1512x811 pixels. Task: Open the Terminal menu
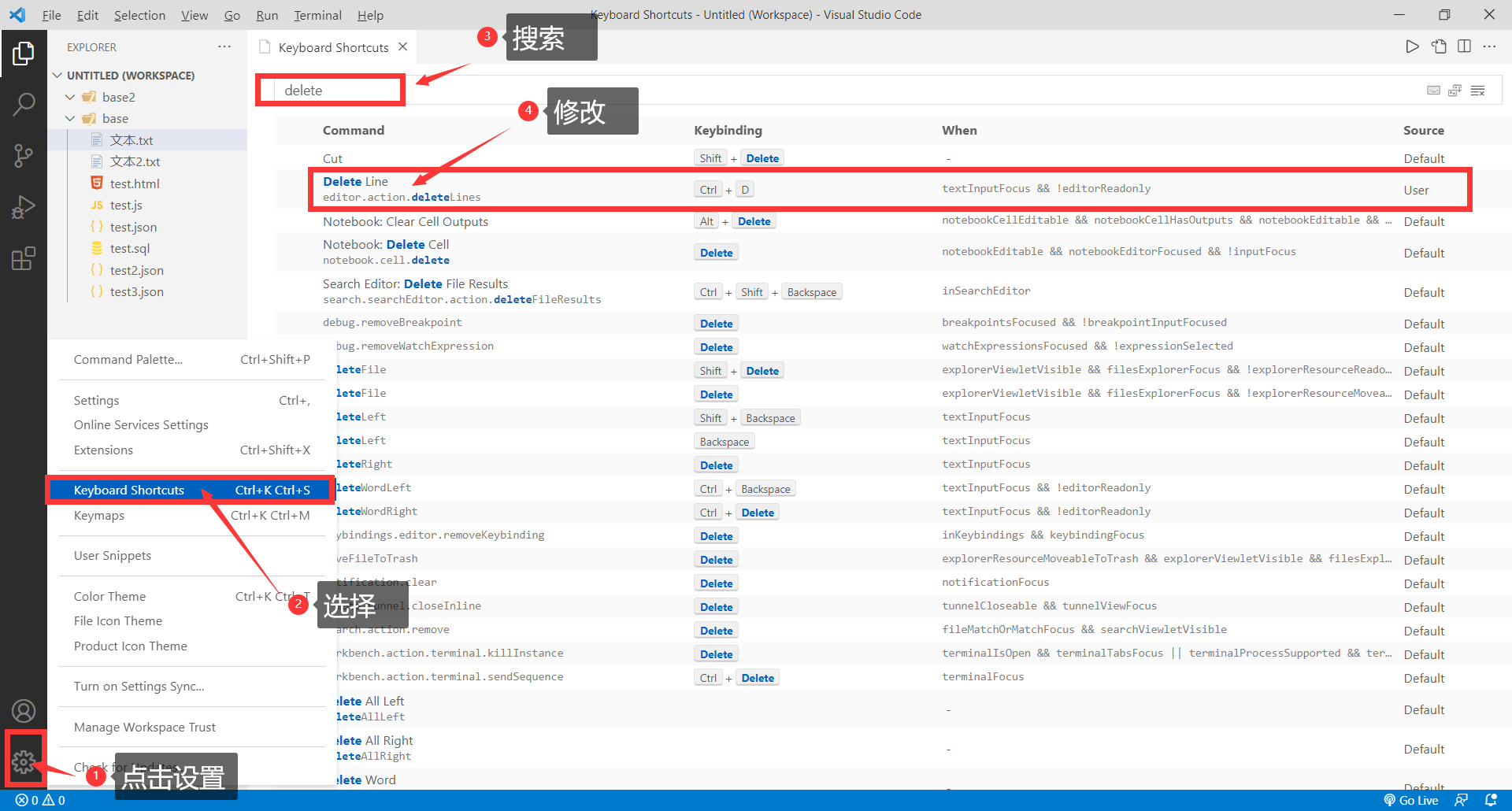(317, 15)
